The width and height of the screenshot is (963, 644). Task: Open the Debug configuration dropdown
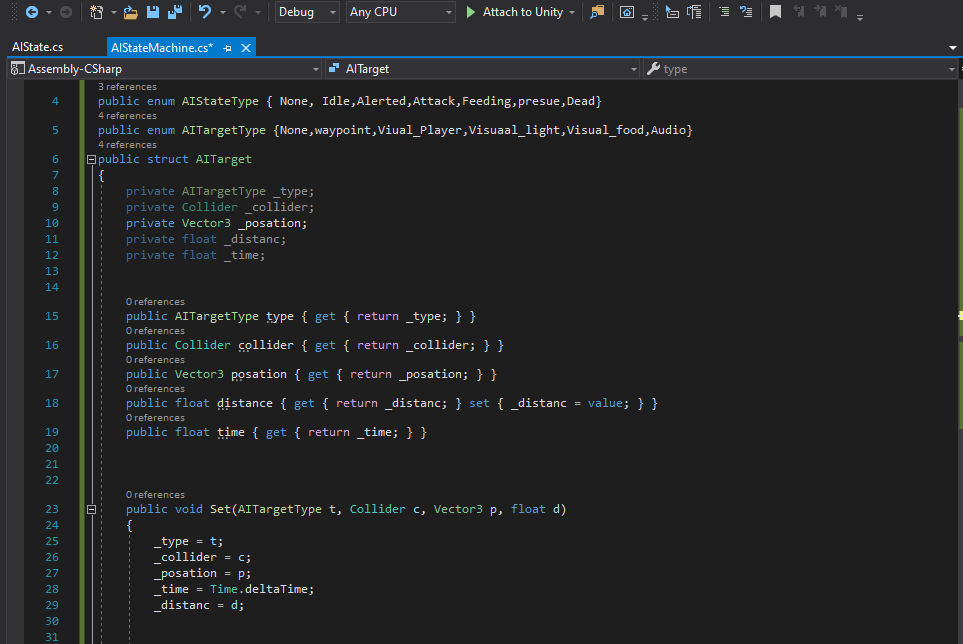pos(306,12)
